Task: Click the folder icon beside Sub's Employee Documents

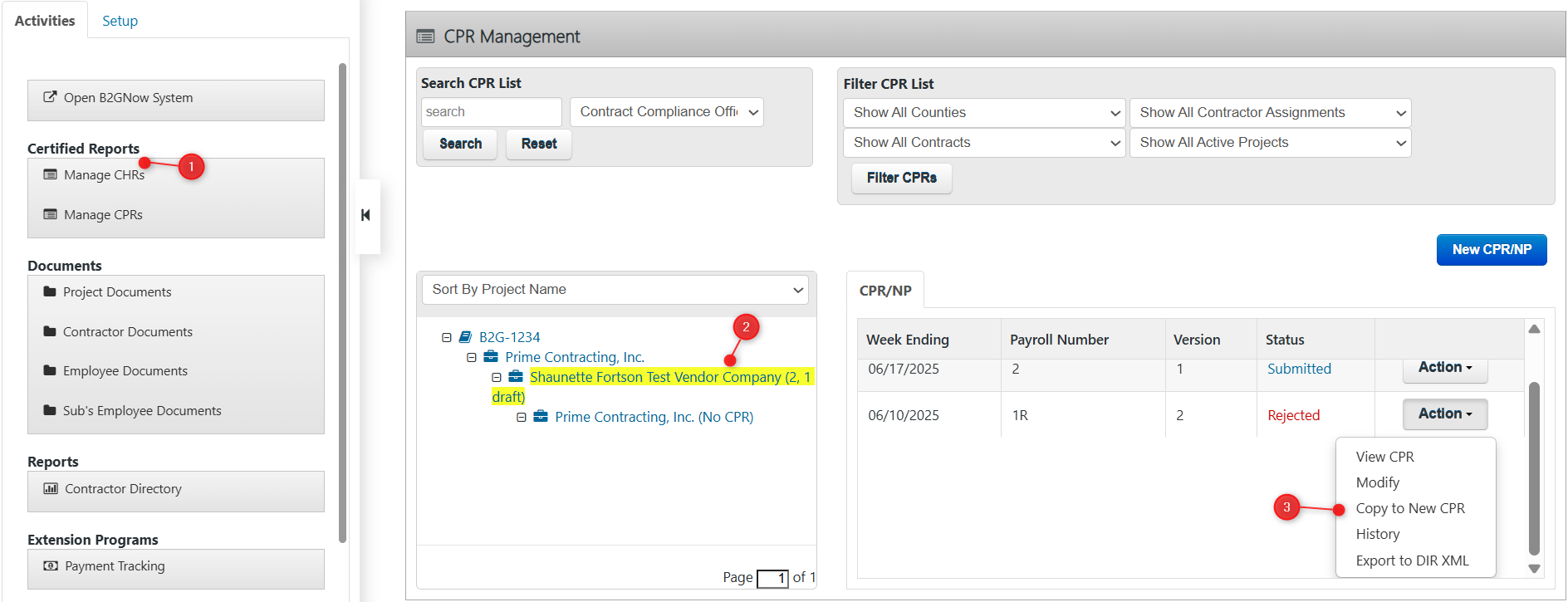Action: [50, 410]
